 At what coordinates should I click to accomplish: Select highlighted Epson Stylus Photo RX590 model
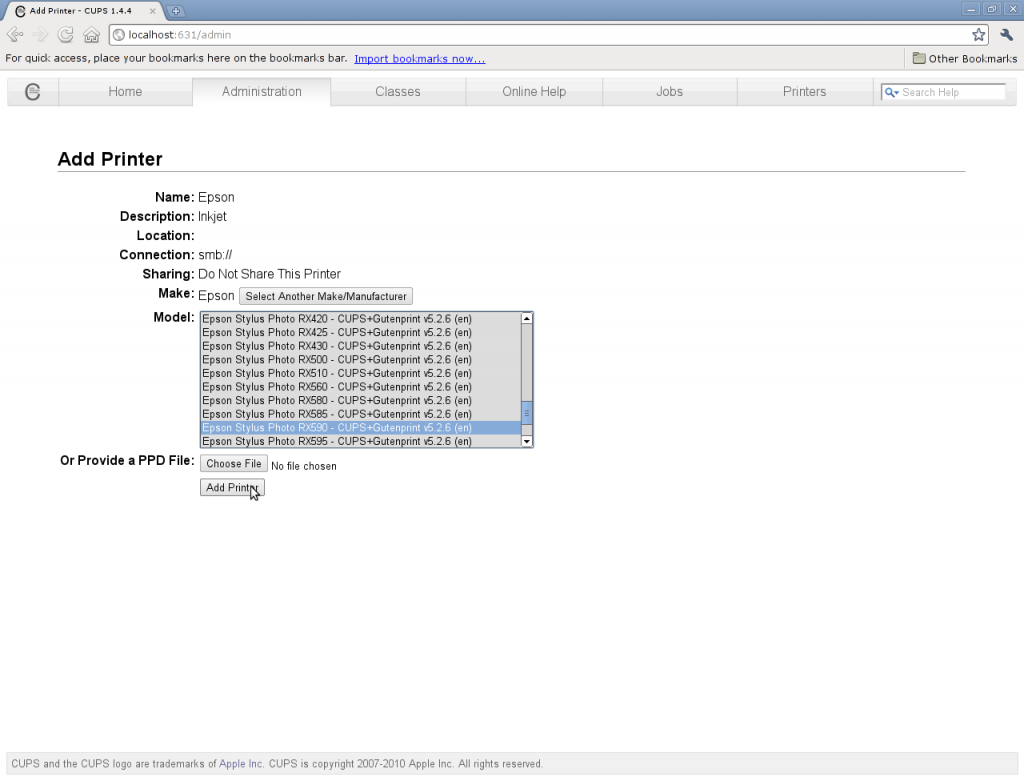coord(361,428)
